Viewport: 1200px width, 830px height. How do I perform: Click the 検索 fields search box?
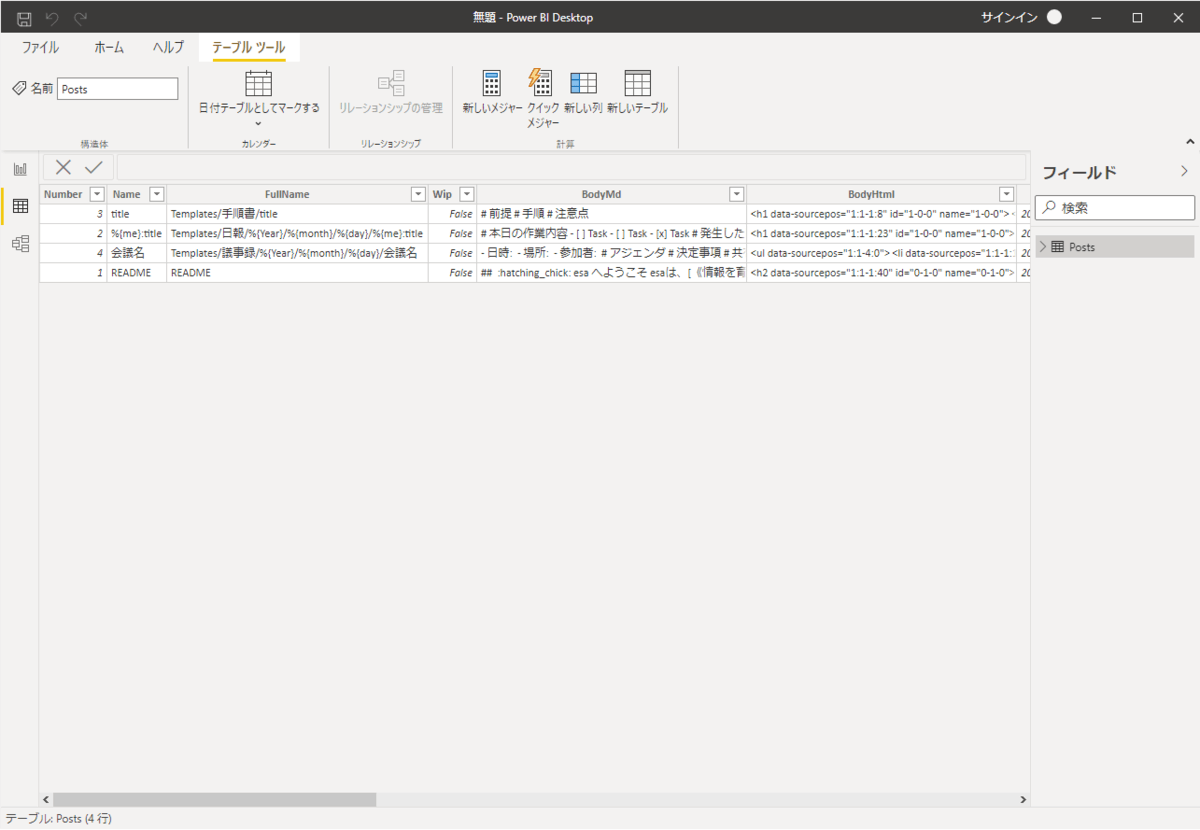click(1115, 208)
